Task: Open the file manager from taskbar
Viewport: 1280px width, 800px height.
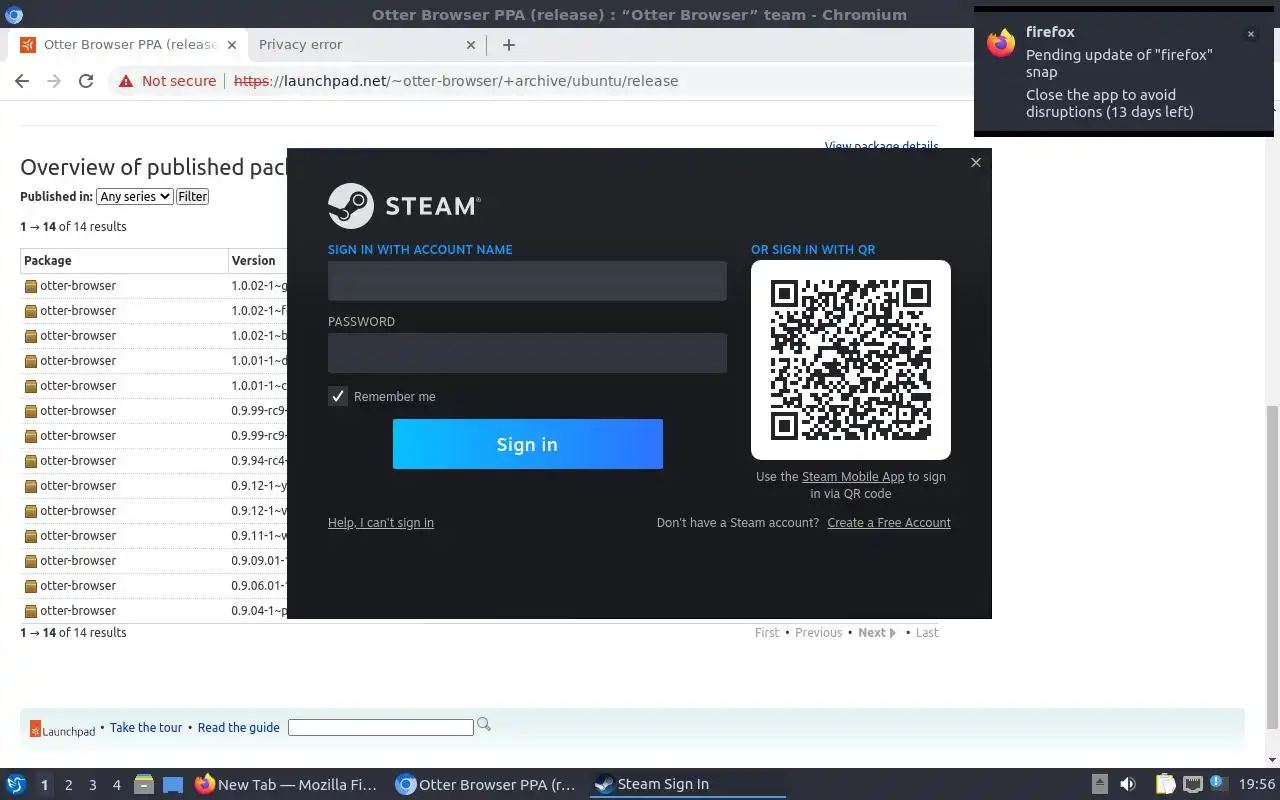Action: coord(144,785)
